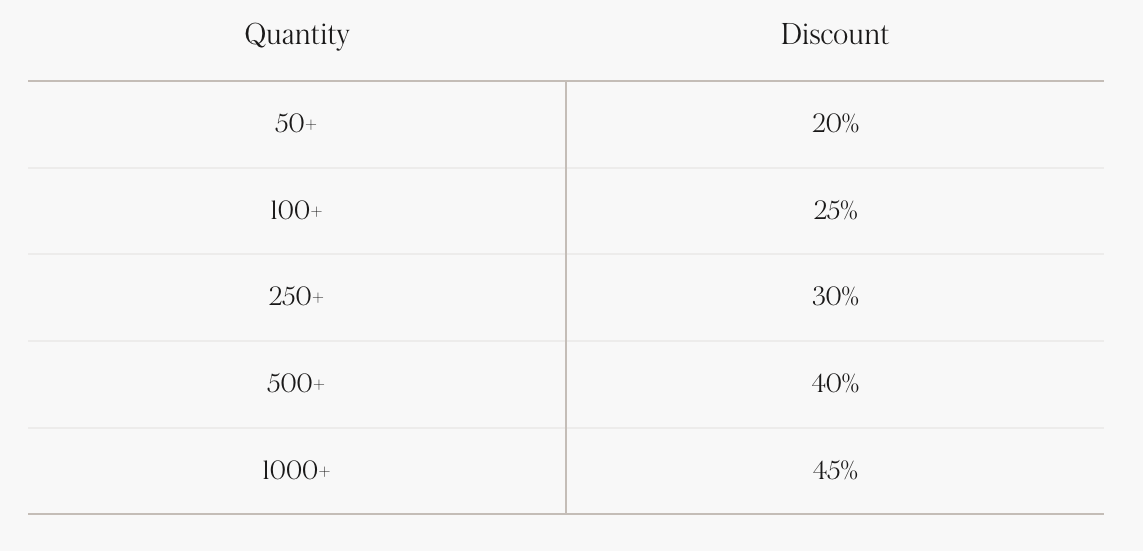Viewport: 1143px width, 551px height.
Task: Click the Discount column header
Action: tap(834, 35)
